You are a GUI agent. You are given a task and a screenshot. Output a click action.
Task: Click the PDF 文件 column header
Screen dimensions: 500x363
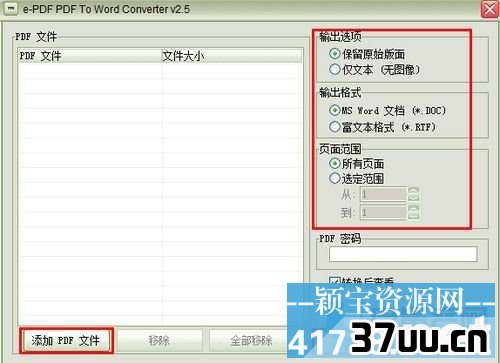90,56
